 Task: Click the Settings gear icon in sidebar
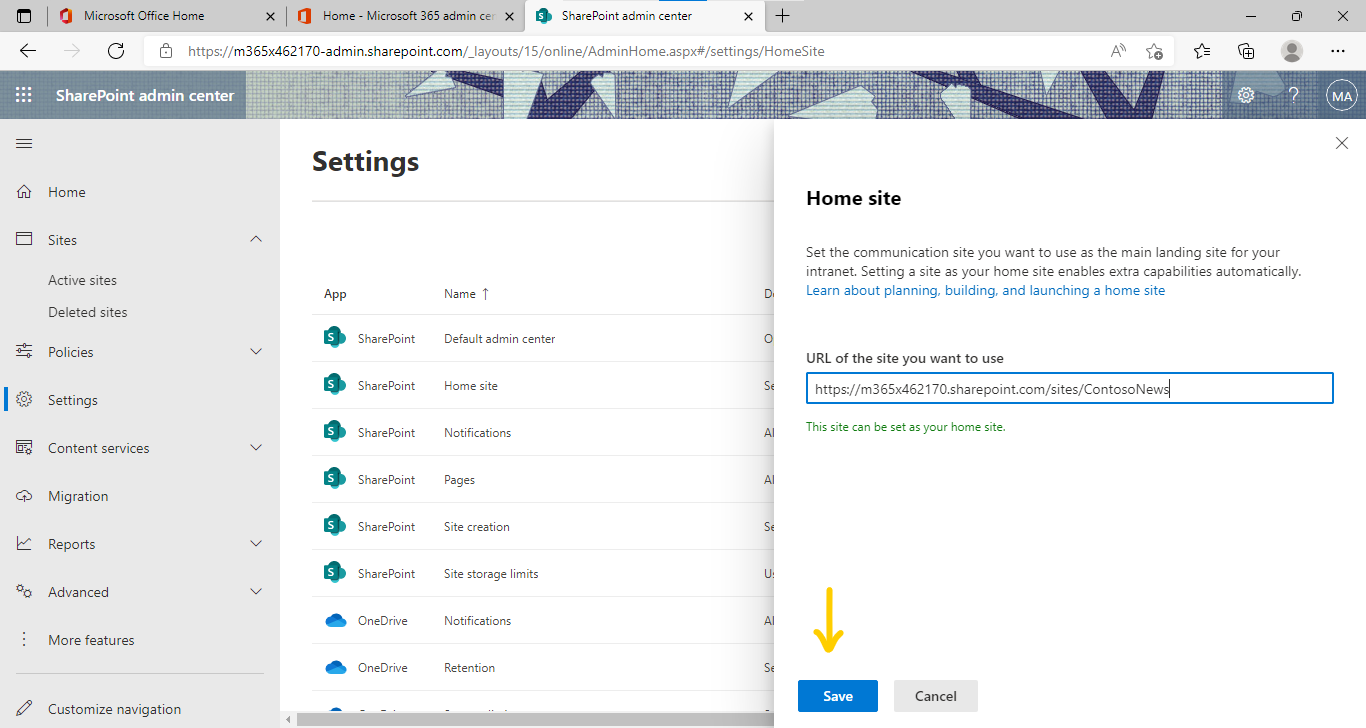(x=25, y=400)
